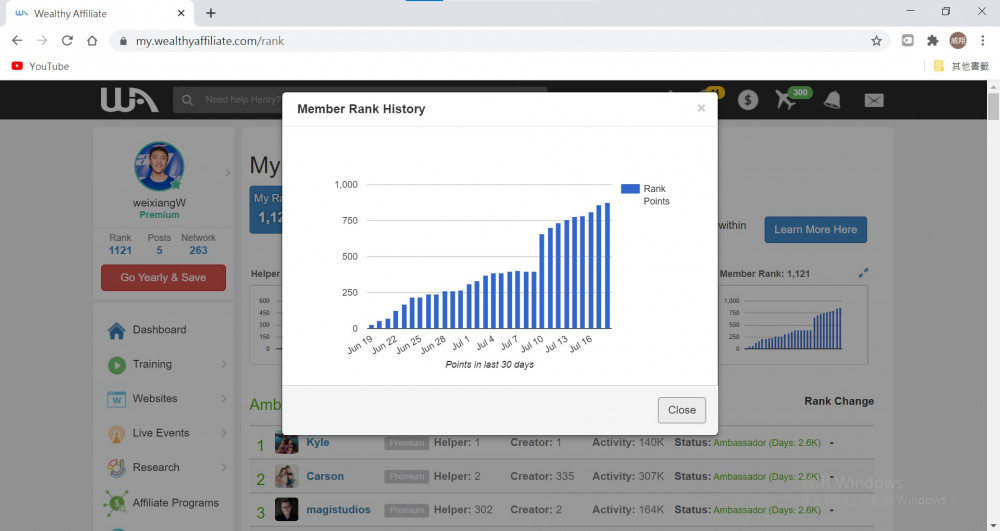Open Dashboard from the sidebar
The width and height of the screenshot is (1000, 531).
pos(159,330)
